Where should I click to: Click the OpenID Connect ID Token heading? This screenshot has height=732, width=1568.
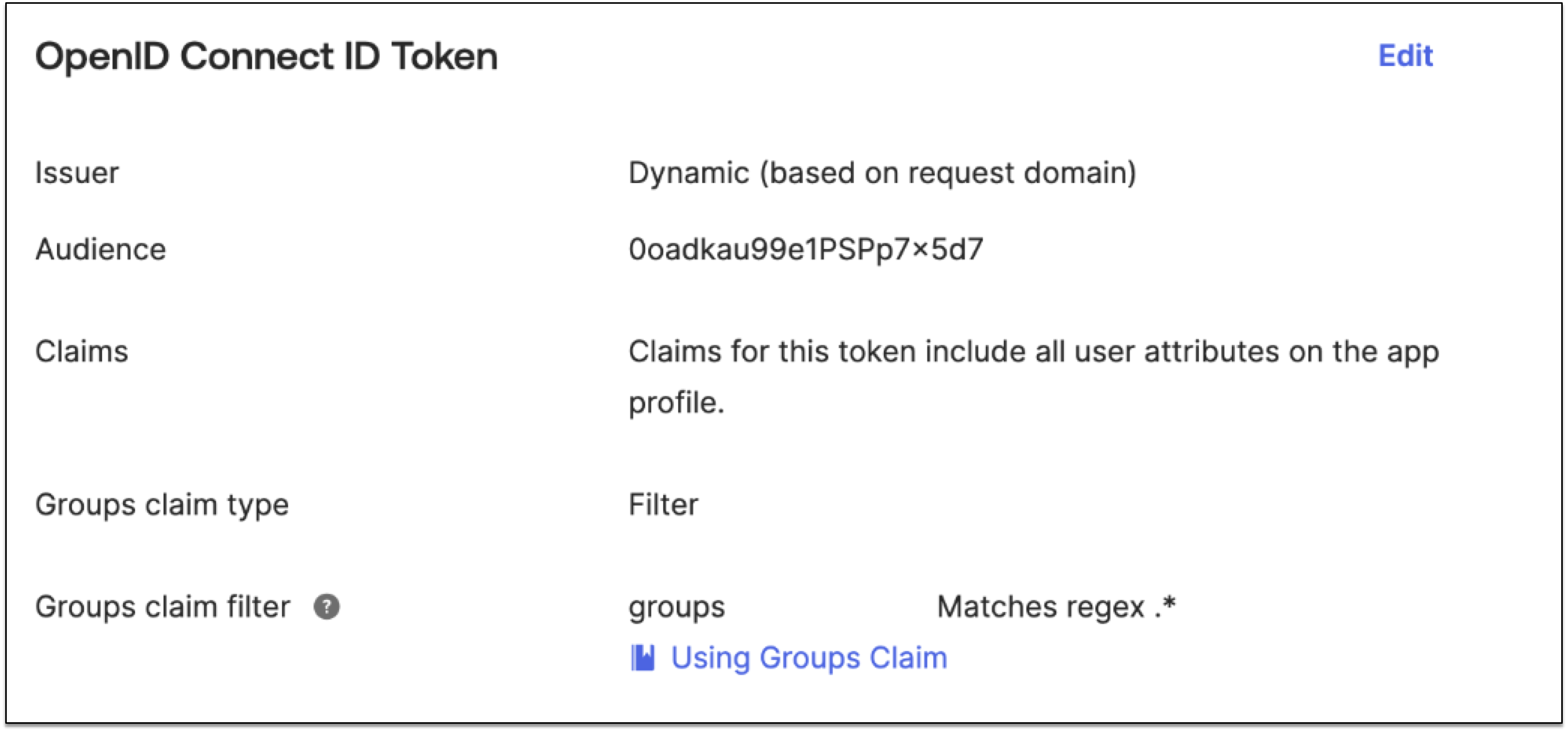coord(268,55)
